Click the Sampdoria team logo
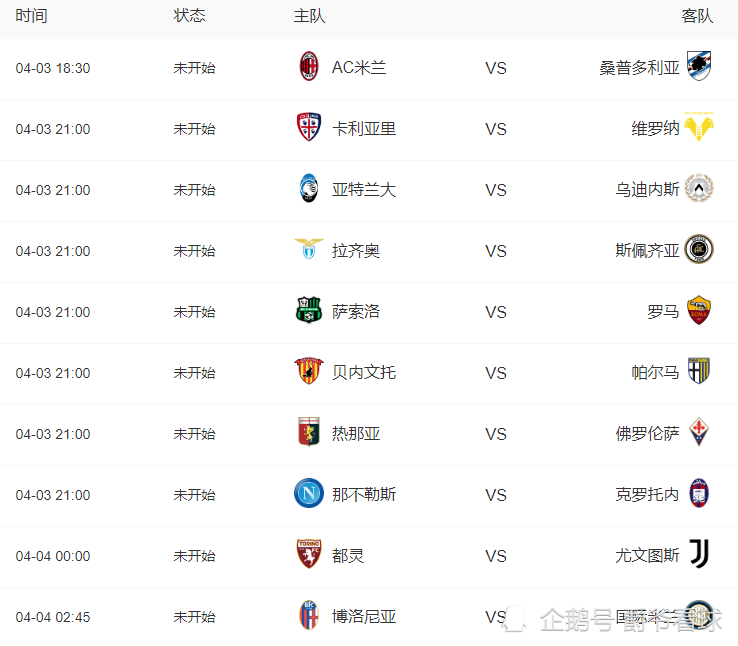Image resolution: width=738 pixels, height=646 pixels. (699, 67)
